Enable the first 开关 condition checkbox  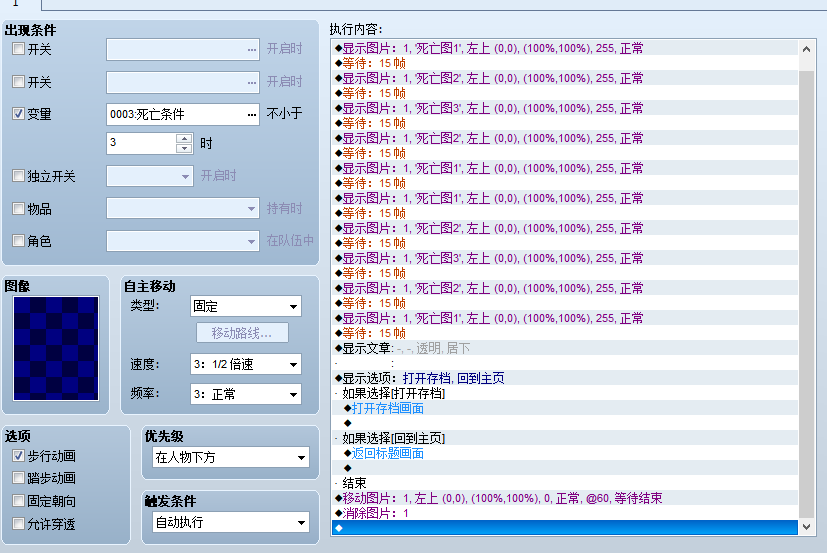point(18,49)
